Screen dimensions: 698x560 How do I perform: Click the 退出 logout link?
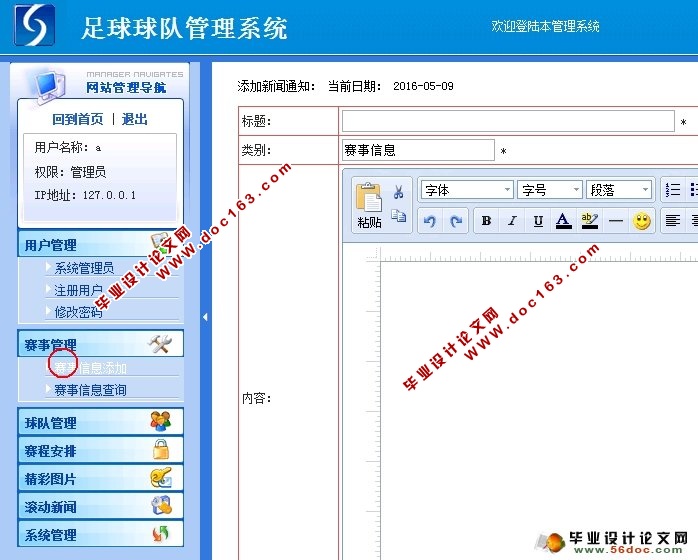pos(134,119)
